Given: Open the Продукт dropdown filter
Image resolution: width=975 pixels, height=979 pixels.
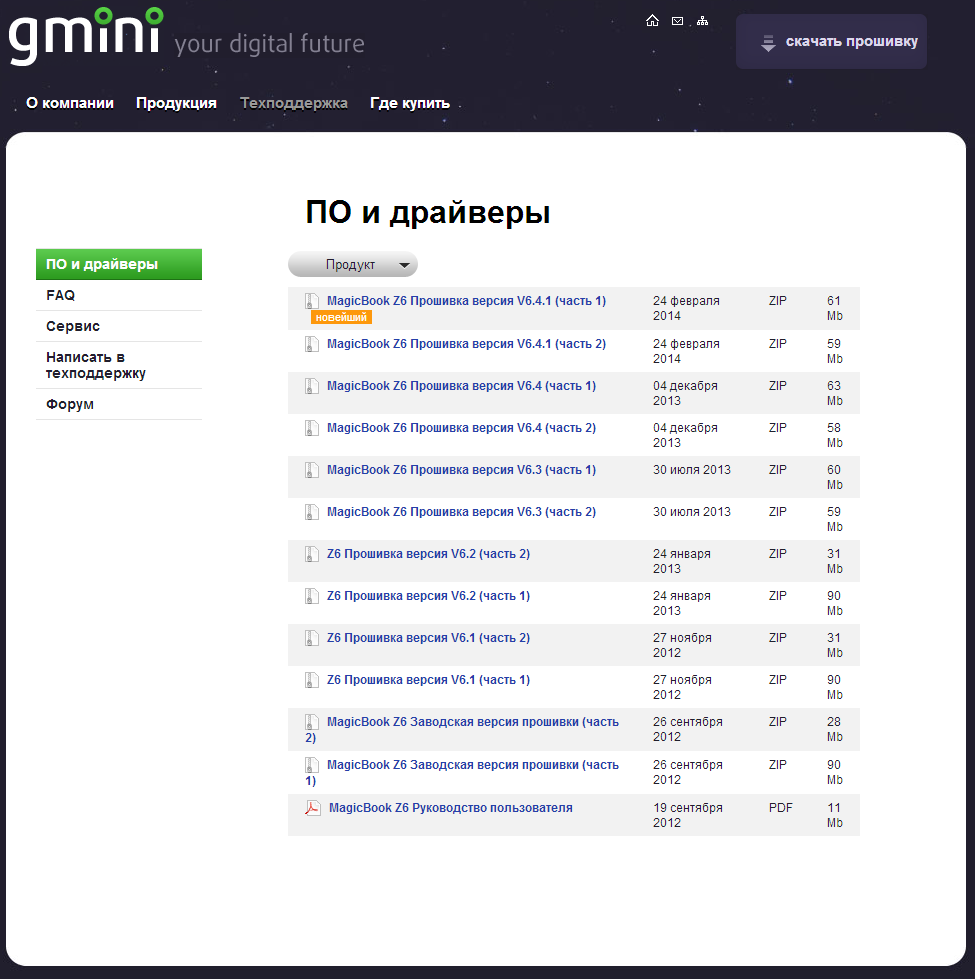Looking at the screenshot, I should point(353,265).
